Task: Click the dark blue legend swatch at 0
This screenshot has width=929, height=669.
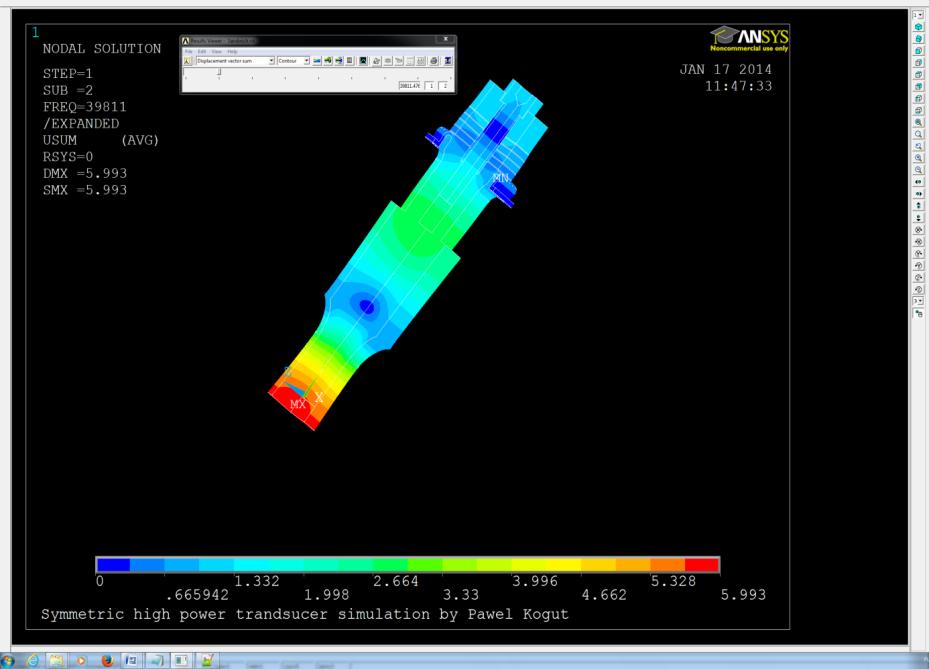Action: (113, 565)
